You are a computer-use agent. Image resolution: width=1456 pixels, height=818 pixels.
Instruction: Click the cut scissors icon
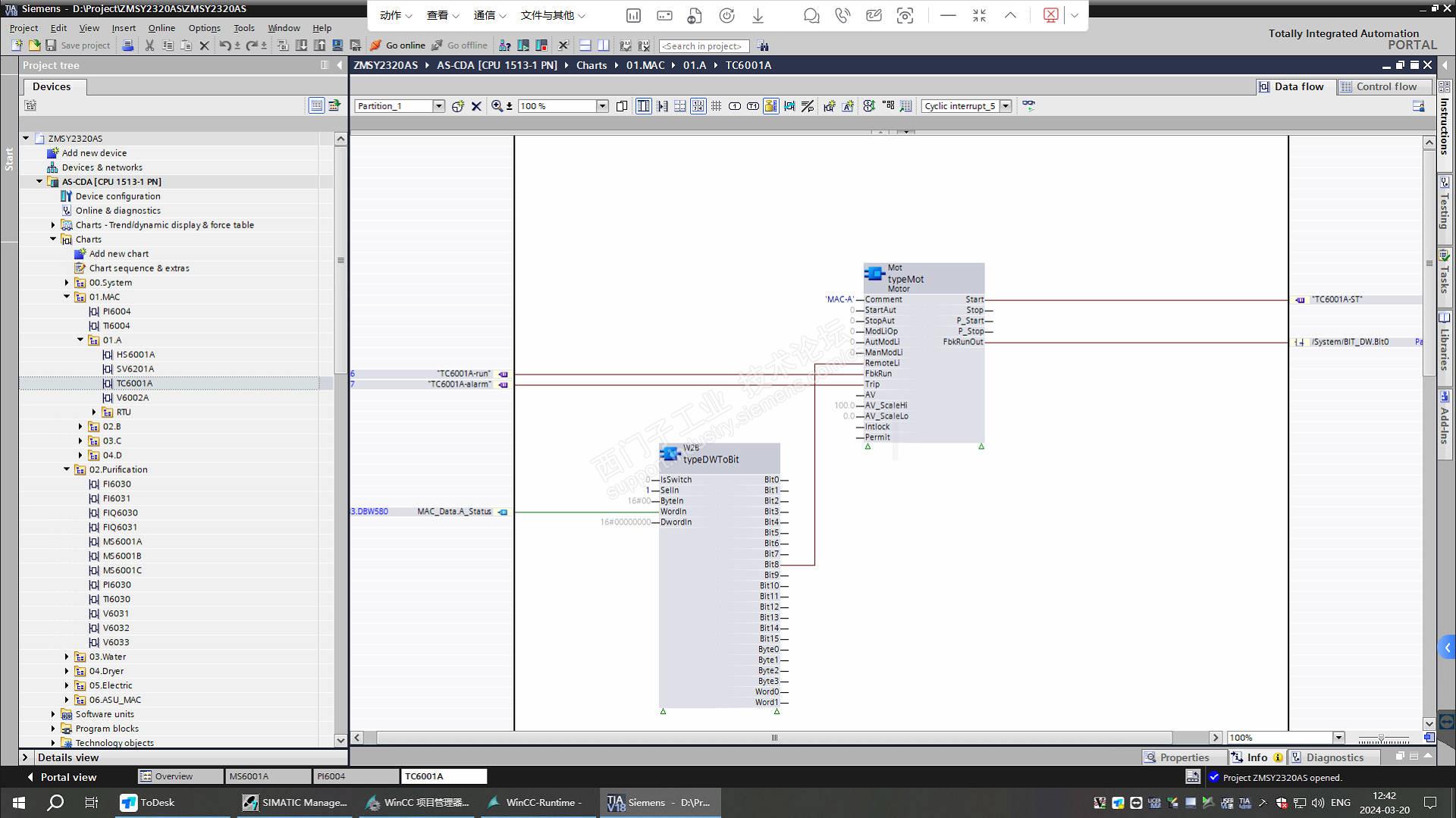tap(149, 45)
